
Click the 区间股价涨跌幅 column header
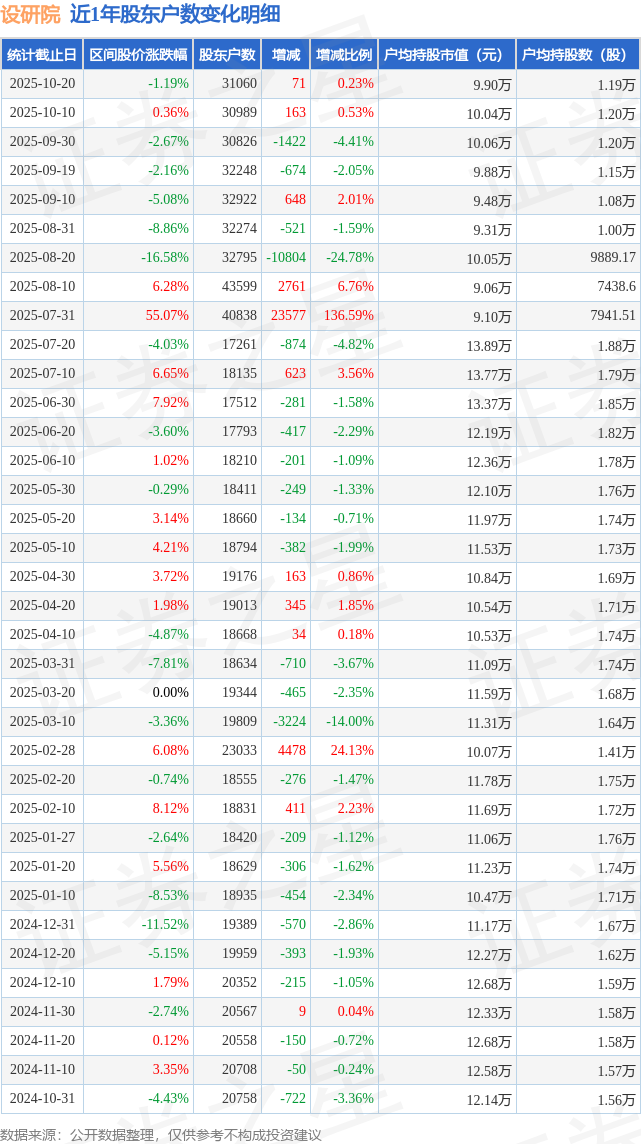138,55
